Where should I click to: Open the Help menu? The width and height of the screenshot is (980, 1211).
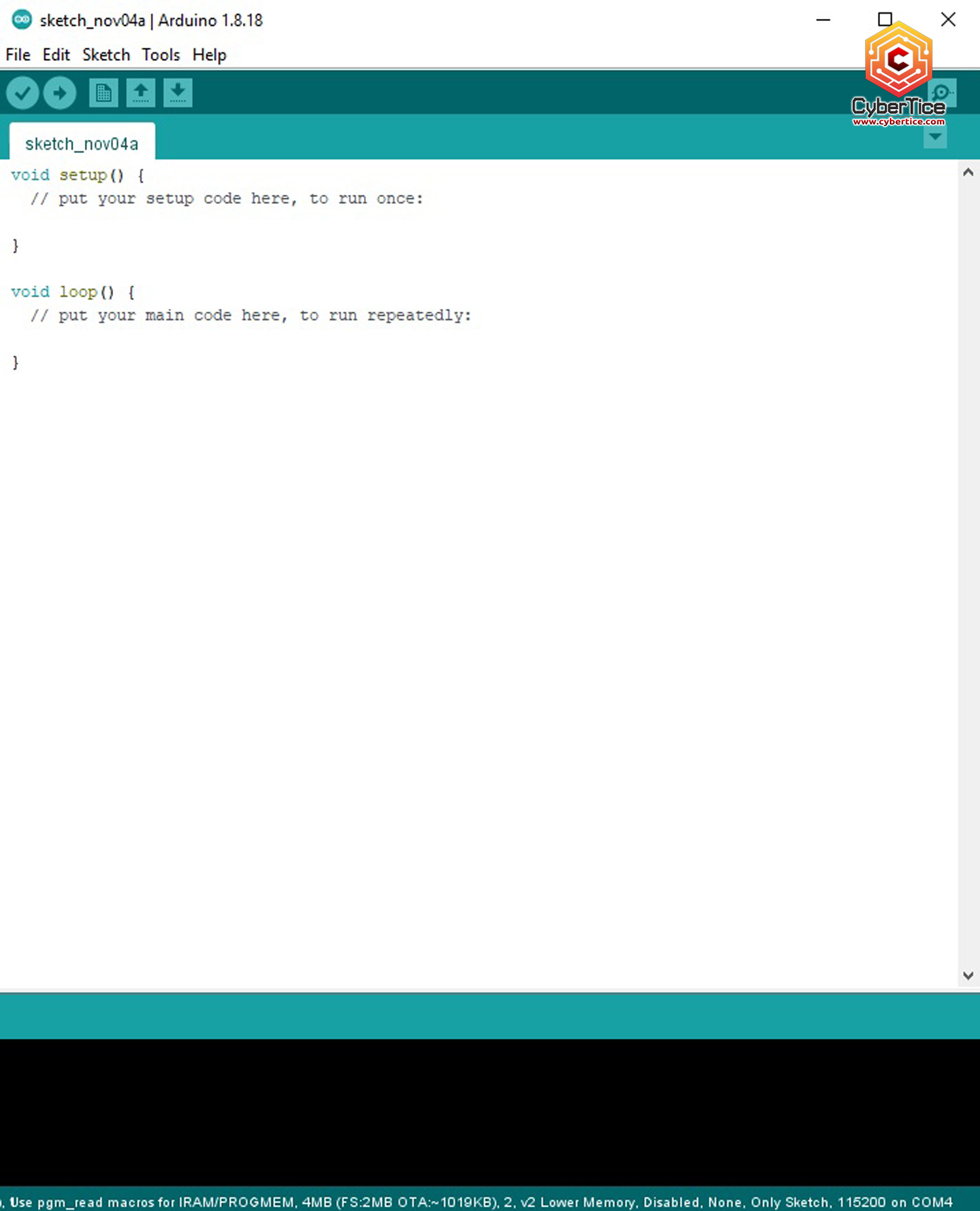[209, 55]
